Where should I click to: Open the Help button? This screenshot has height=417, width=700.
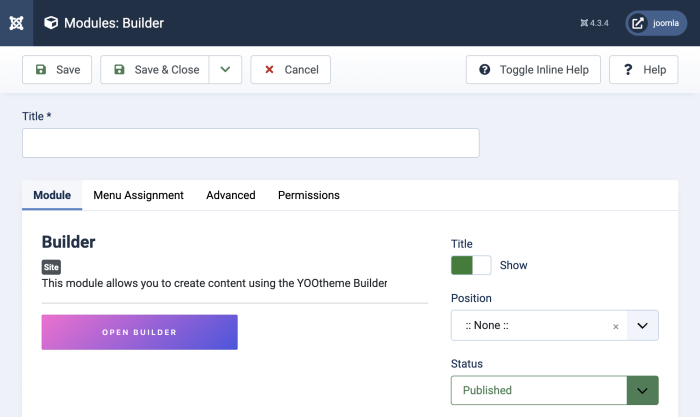point(644,70)
